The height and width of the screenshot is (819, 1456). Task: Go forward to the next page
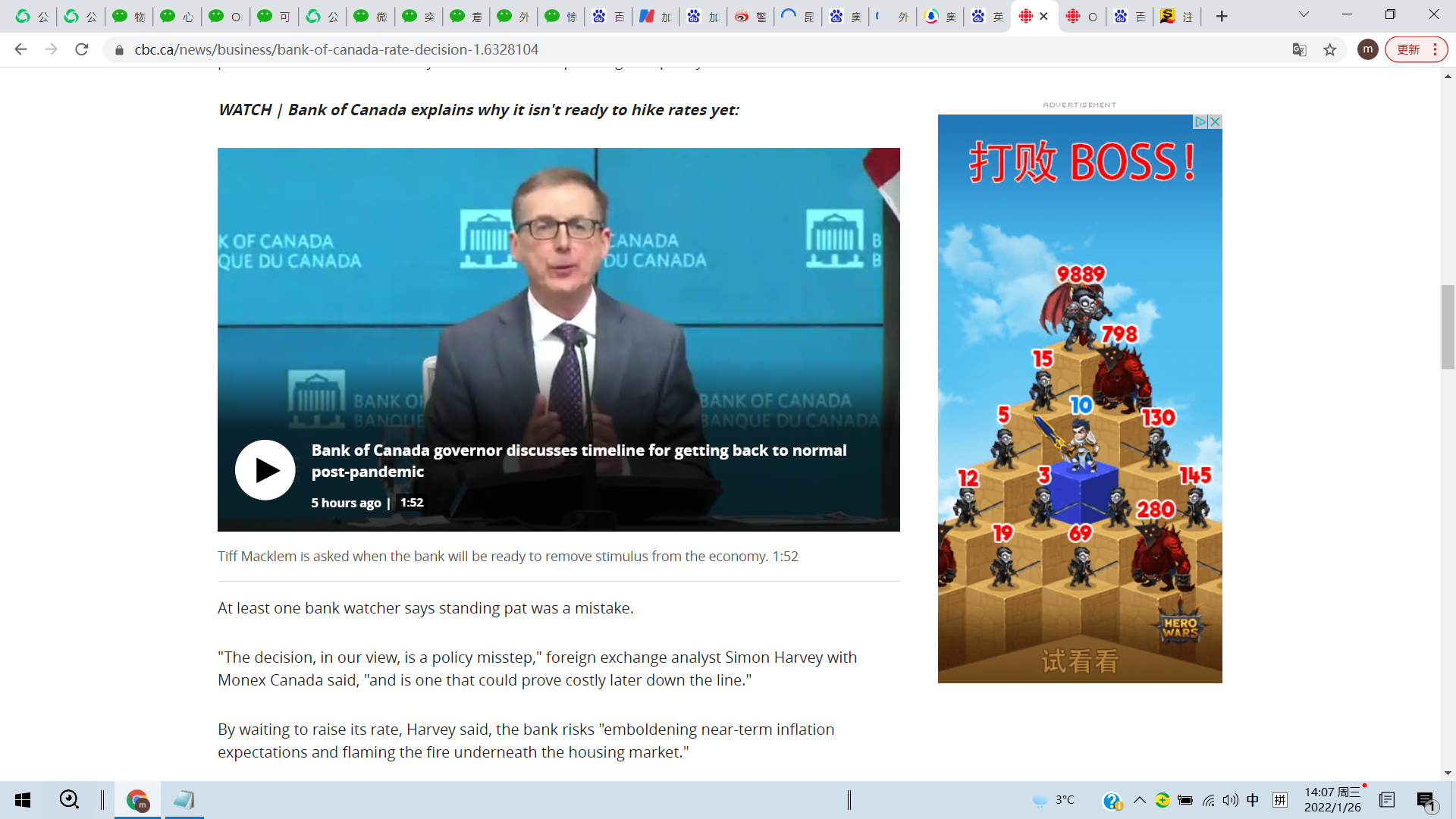(x=51, y=49)
